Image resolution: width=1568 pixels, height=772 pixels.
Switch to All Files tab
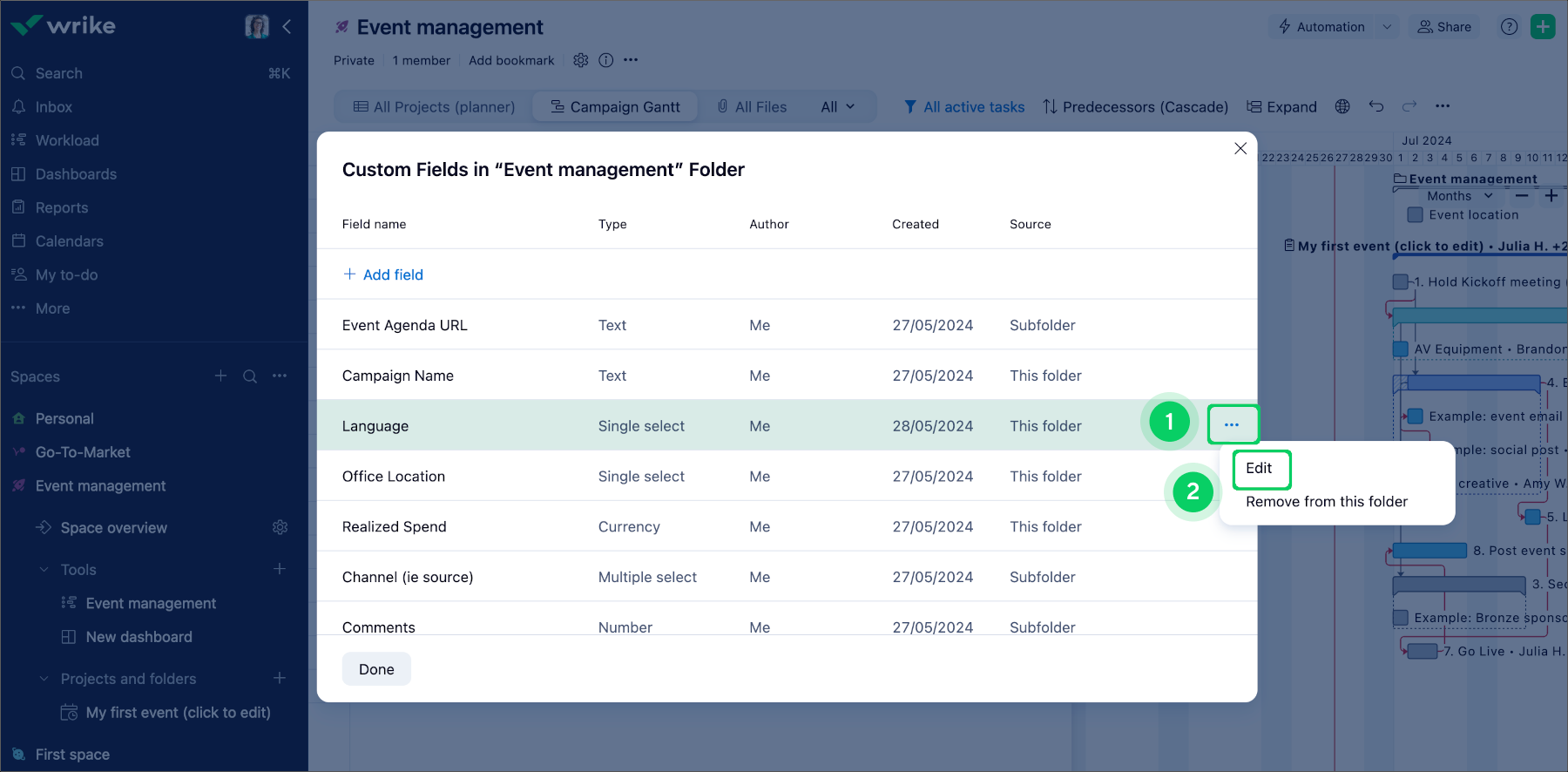752,107
